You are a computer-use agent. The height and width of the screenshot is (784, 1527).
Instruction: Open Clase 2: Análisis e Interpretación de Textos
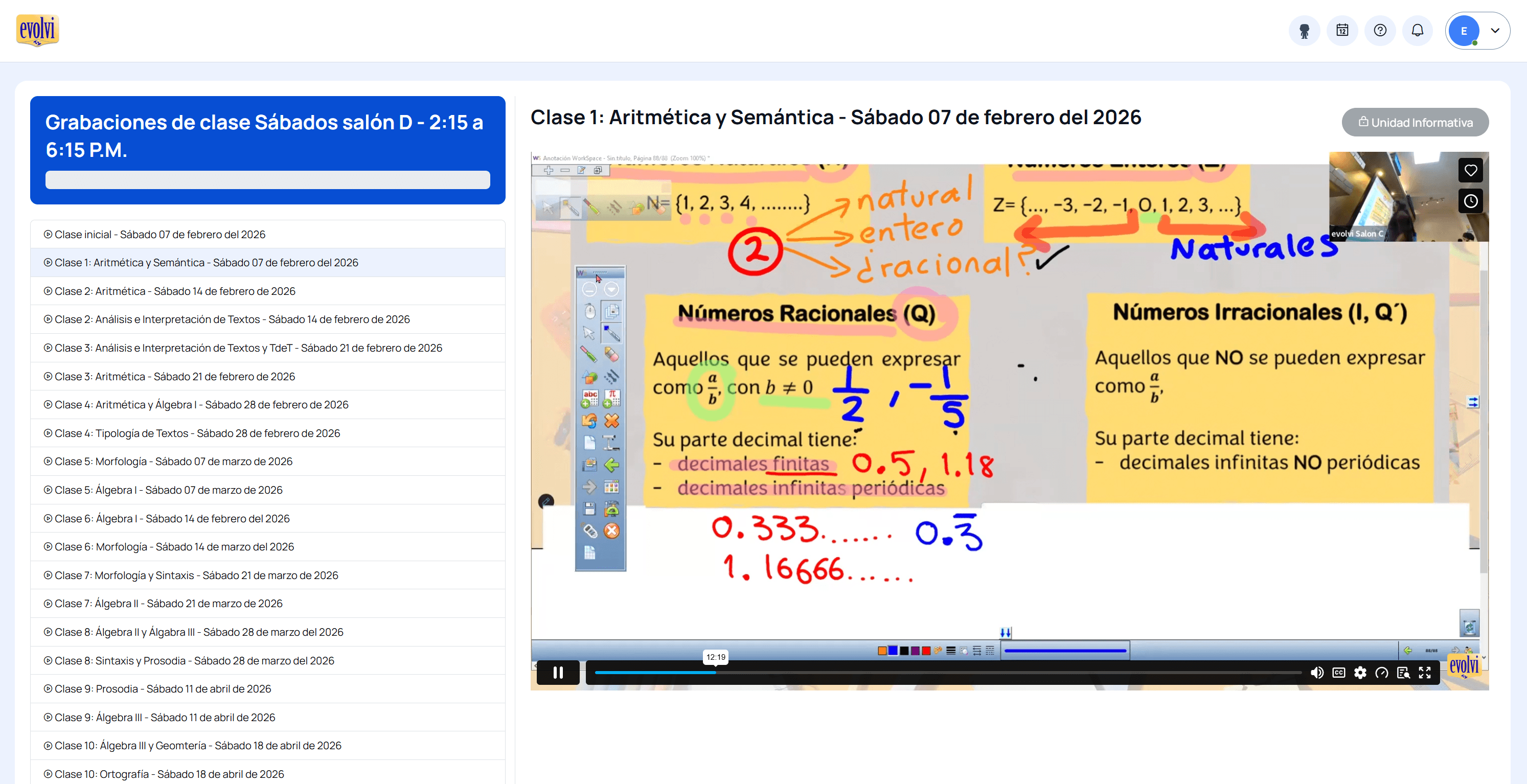click(268, 319)
